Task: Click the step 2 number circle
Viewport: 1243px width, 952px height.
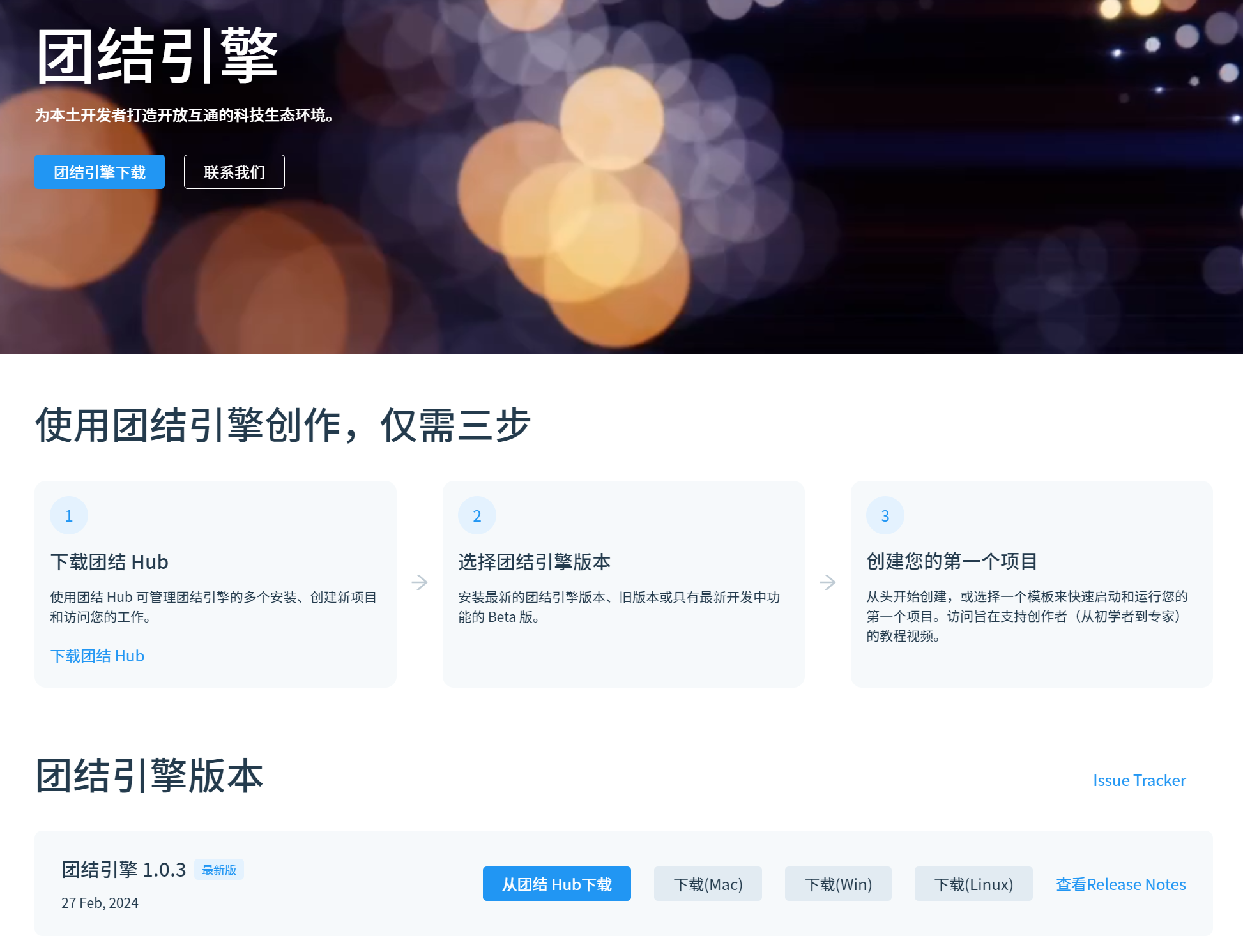Action: (477, 515)
